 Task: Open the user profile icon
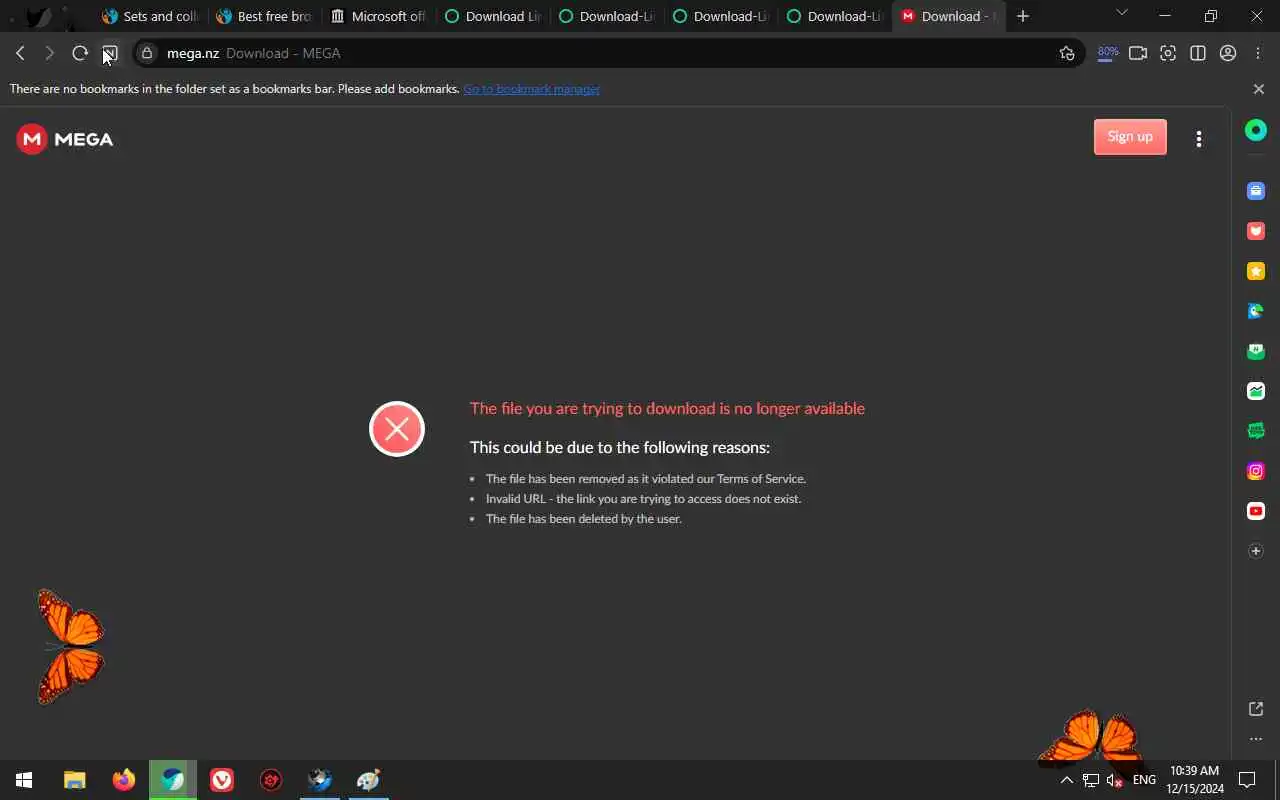[1228, 53]
